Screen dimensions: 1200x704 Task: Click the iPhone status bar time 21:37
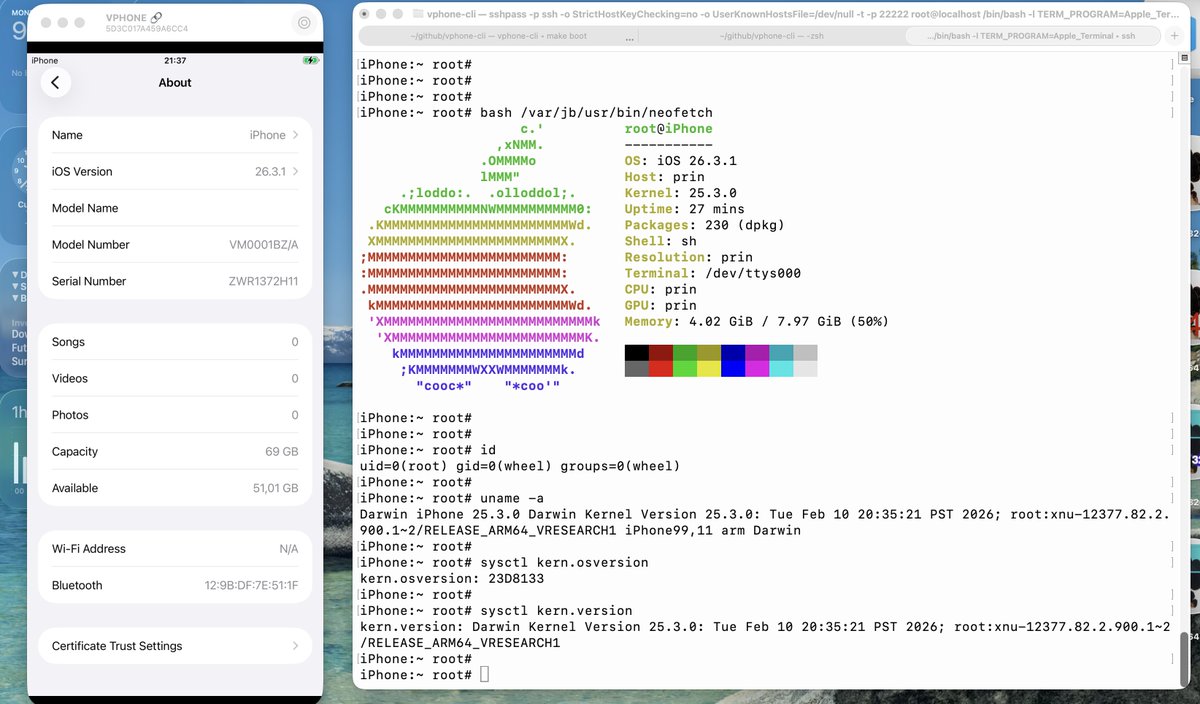point(175,61)
